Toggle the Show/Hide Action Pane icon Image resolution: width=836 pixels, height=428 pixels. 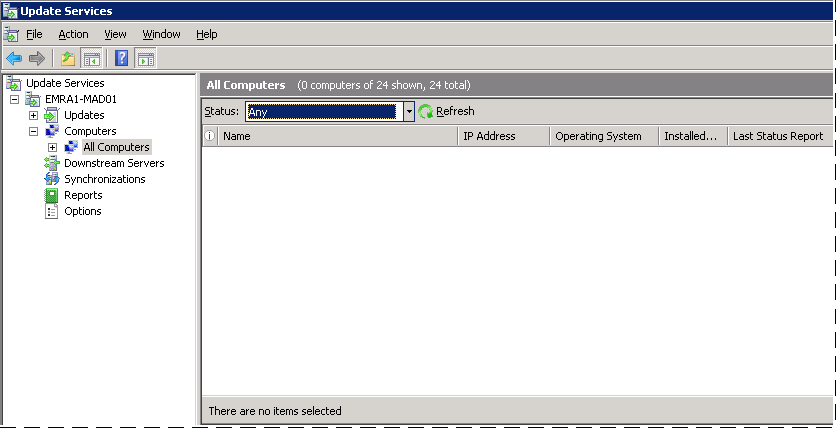pyautogui.click(x=146, y=58)
